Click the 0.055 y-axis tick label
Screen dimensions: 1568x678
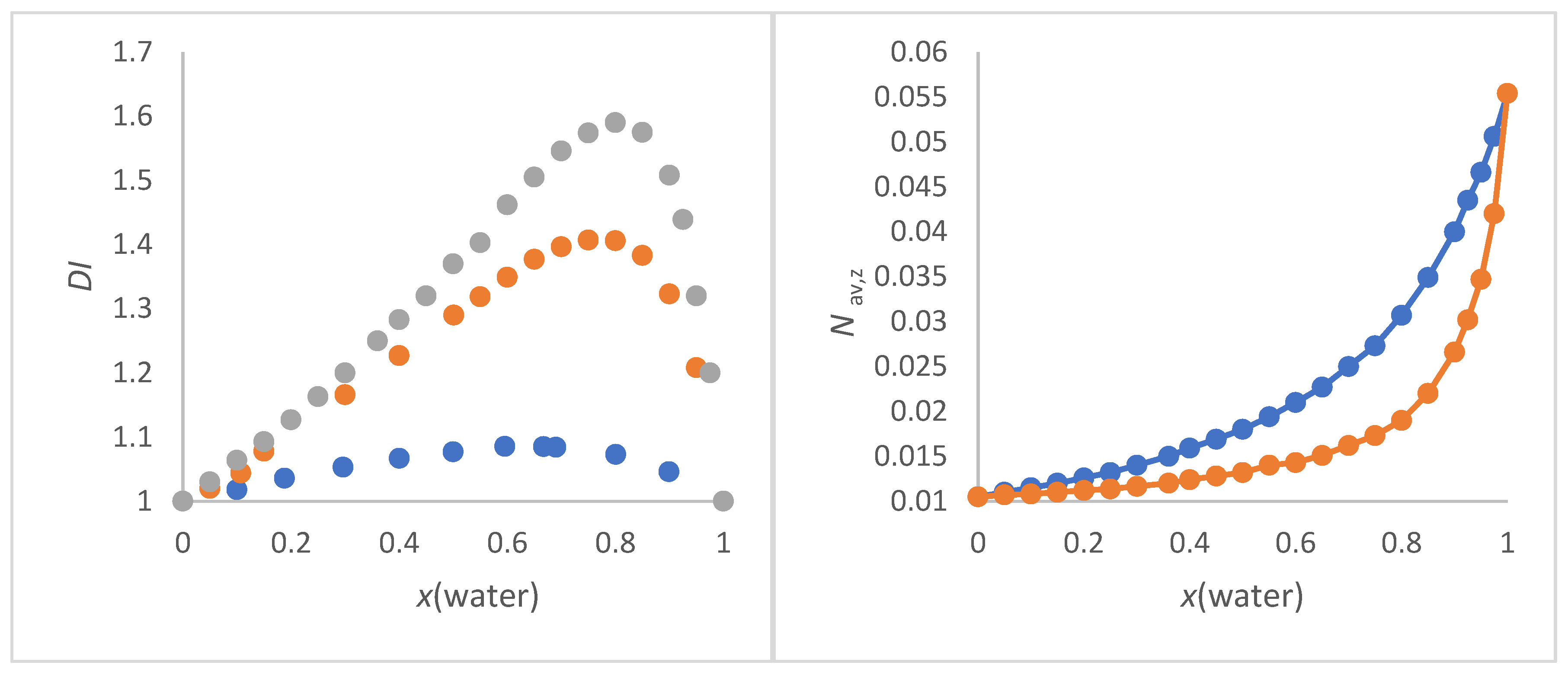[911, 97]
